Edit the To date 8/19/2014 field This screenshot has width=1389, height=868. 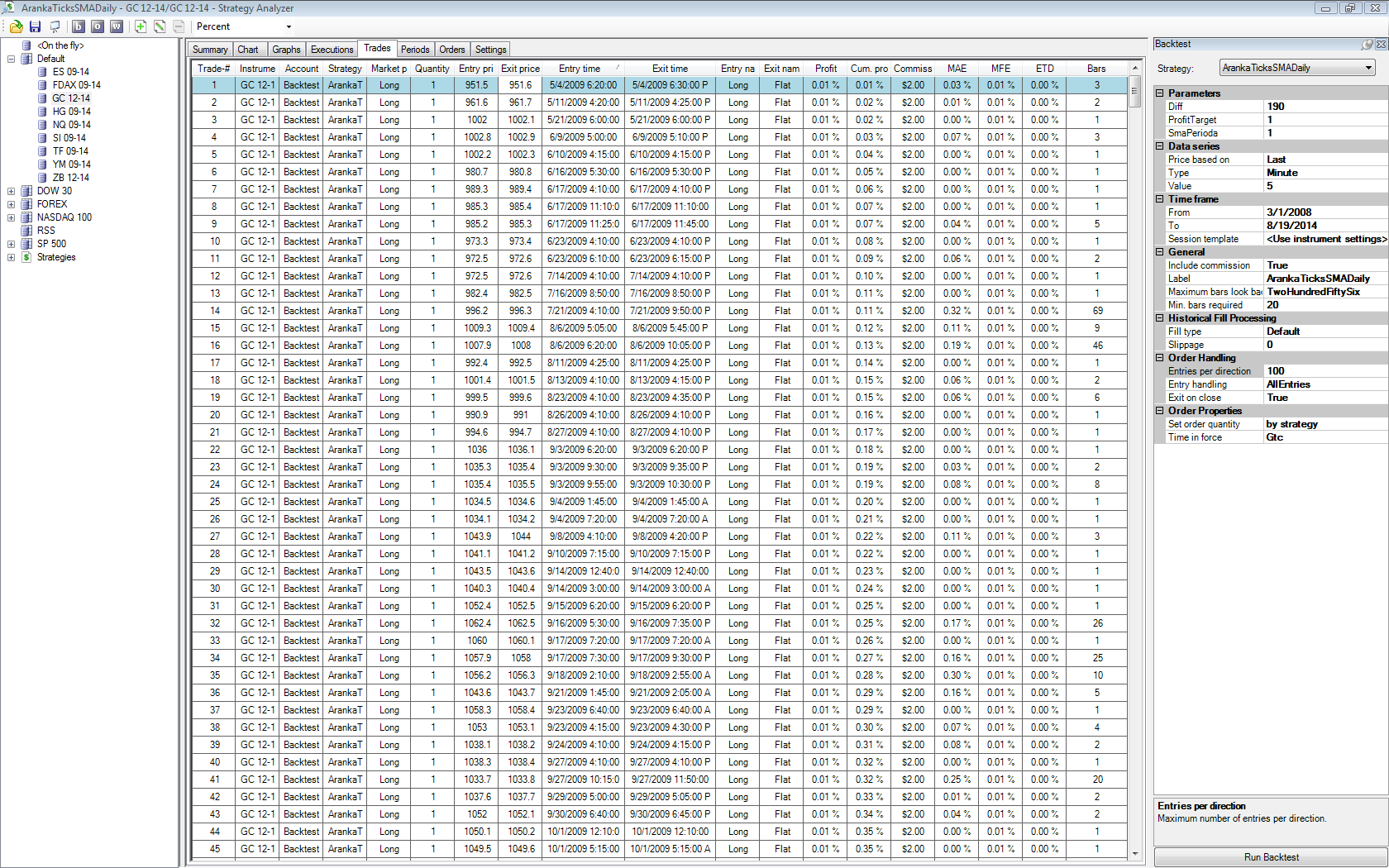(1325, 226)
